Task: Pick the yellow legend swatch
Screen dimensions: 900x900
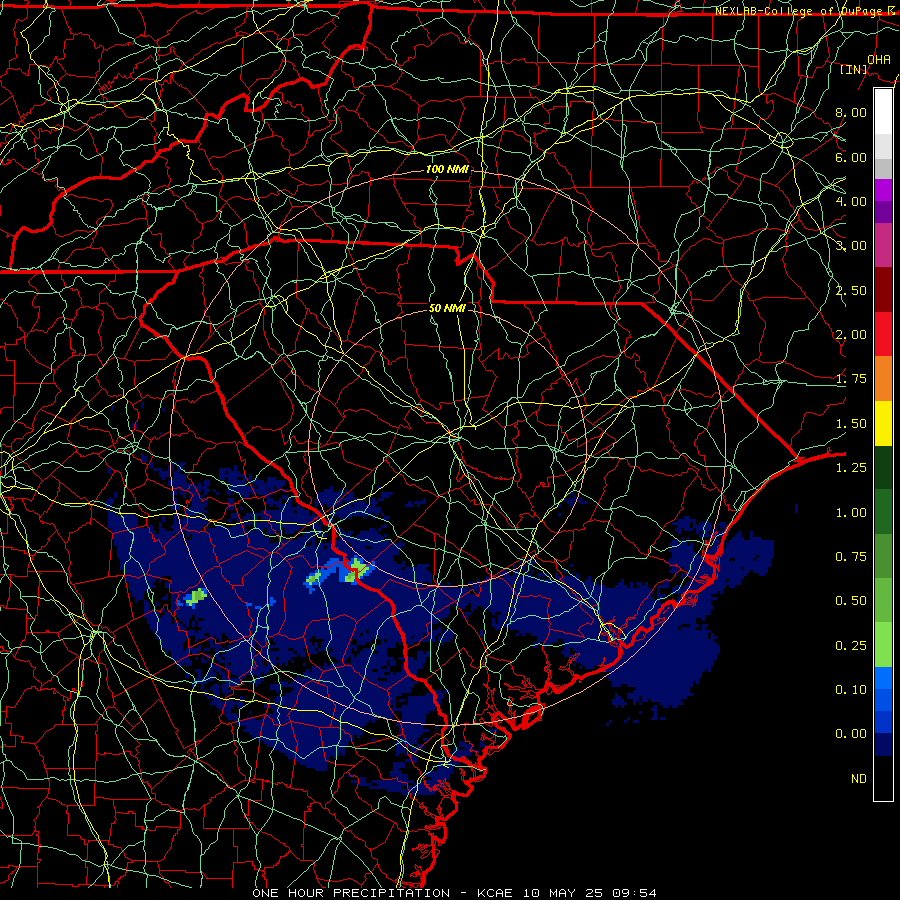Action: [883, 424]
